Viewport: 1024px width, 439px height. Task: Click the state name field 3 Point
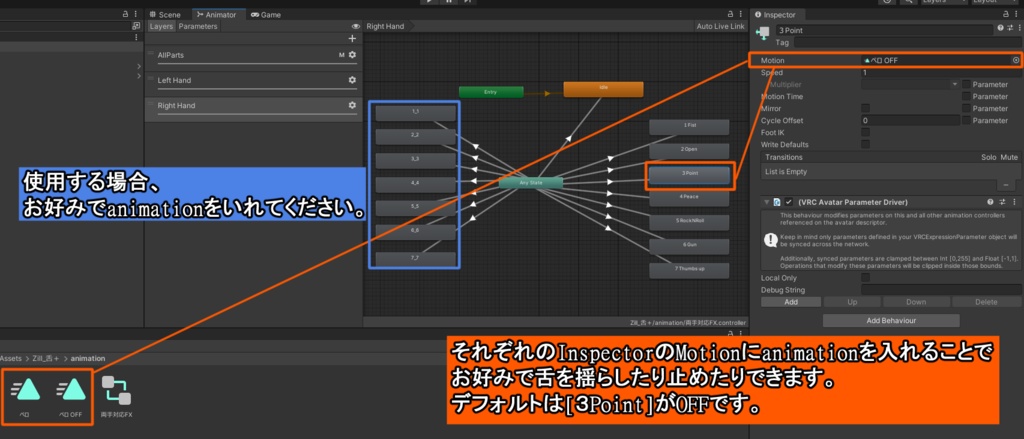884,30
